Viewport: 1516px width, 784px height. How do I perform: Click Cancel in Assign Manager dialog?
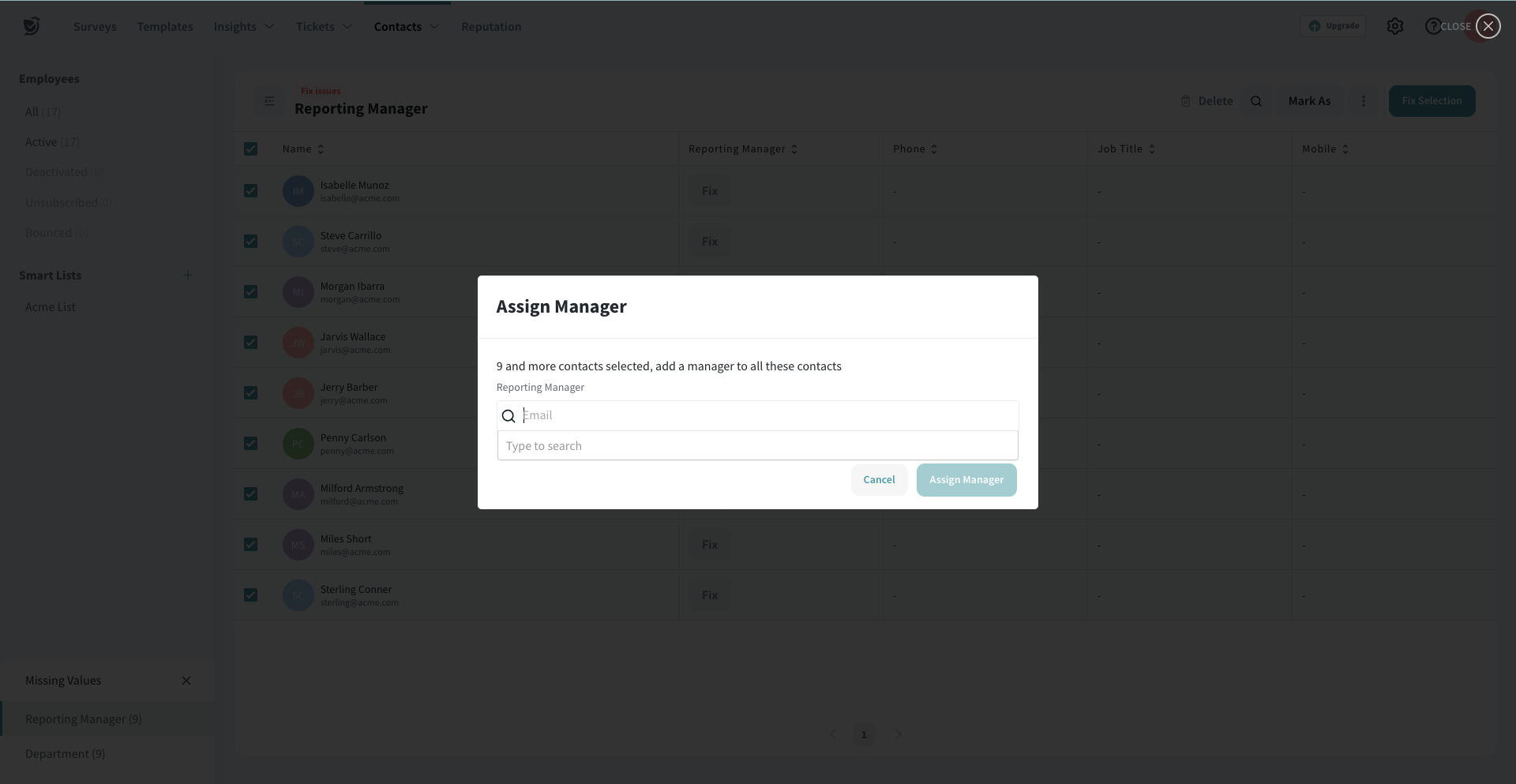879,480
